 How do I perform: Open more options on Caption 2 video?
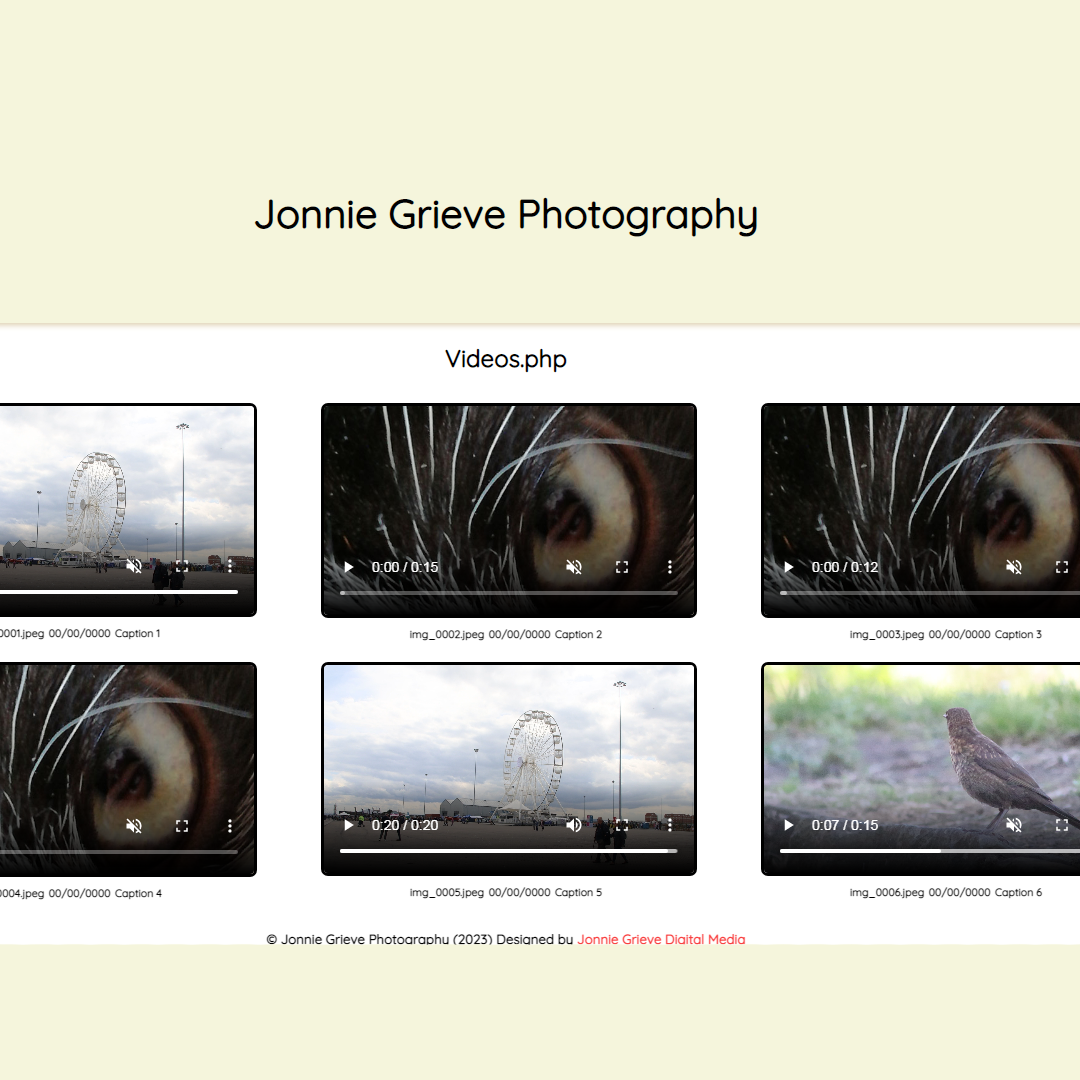tap(669, 567)
